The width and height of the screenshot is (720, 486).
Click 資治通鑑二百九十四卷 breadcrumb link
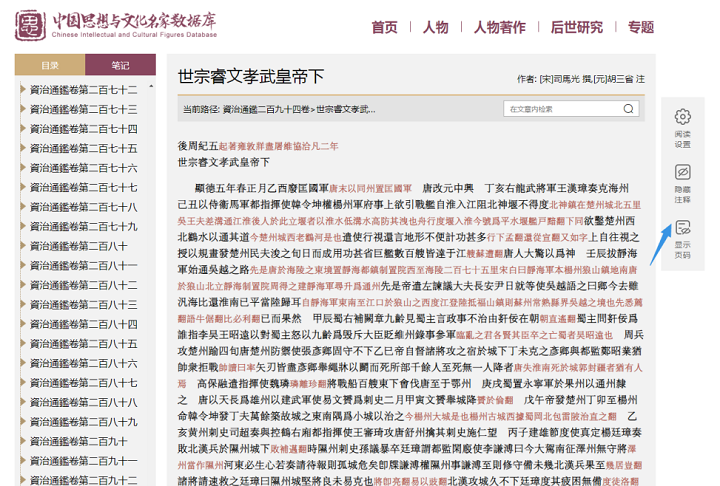(267, 108)
